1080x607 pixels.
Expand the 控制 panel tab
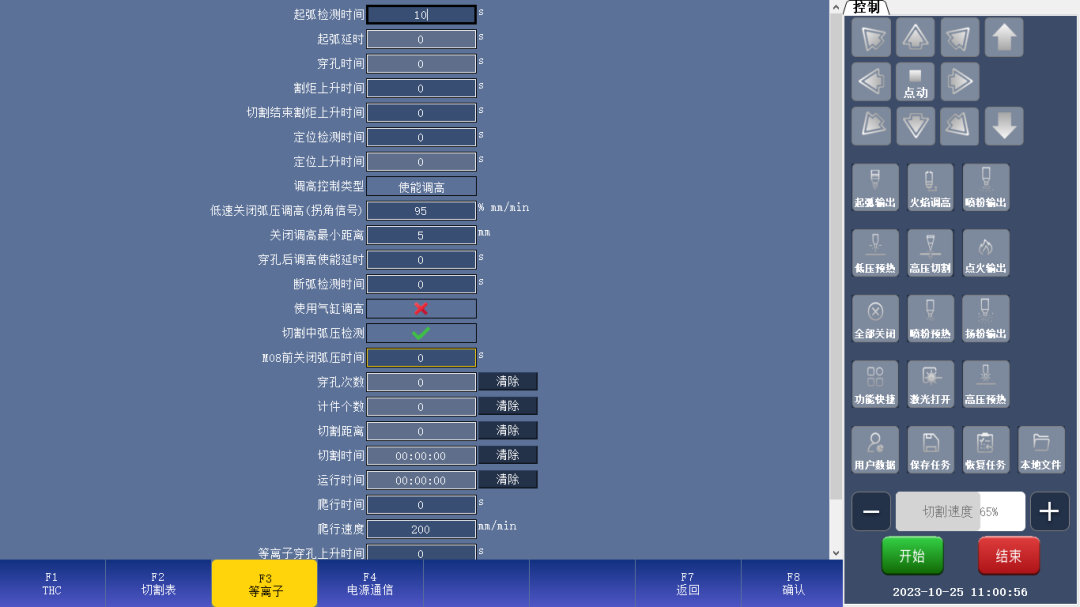(x=864, y=7)
